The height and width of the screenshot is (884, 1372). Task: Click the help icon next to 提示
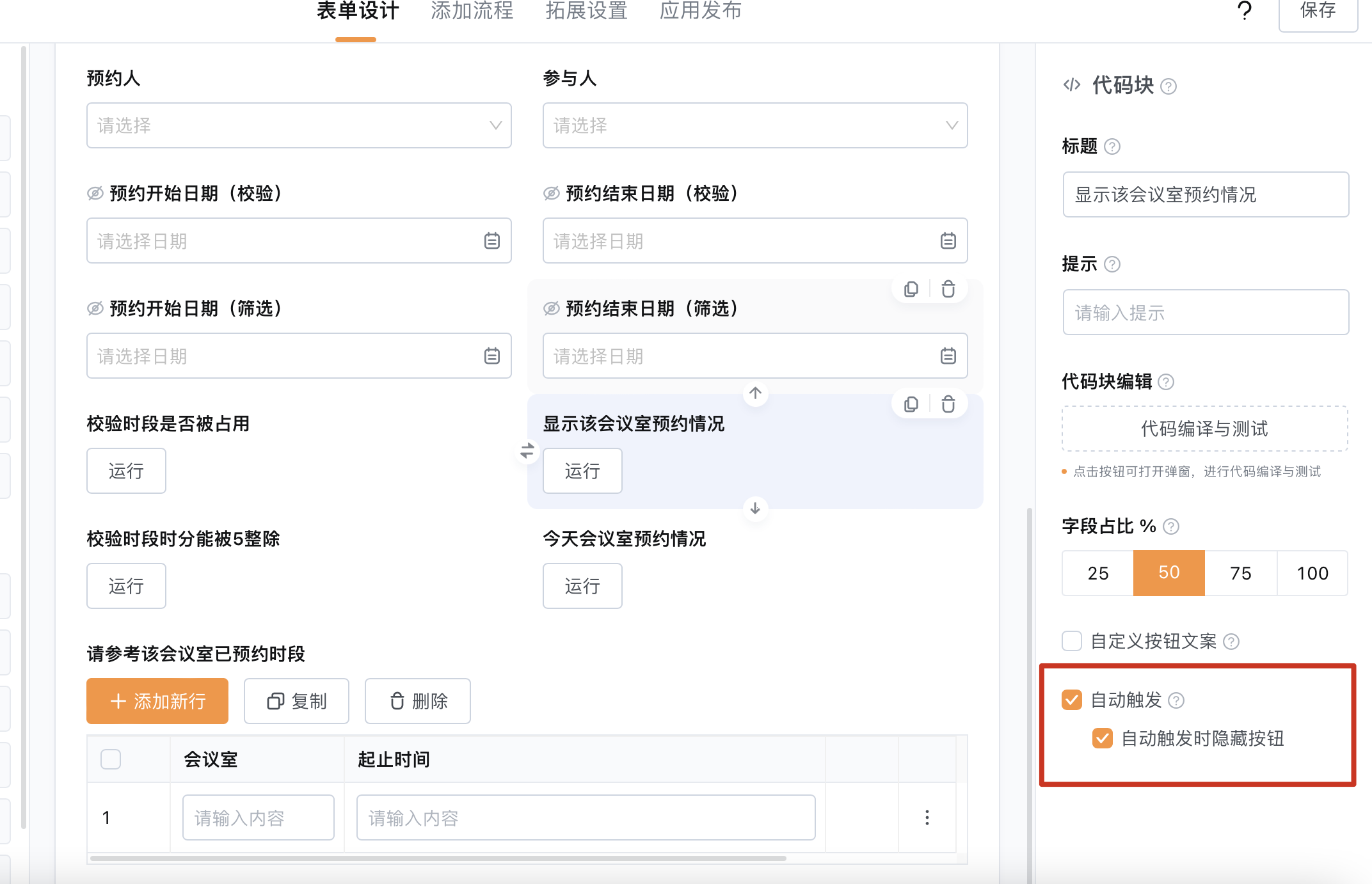click(1112, 264)
